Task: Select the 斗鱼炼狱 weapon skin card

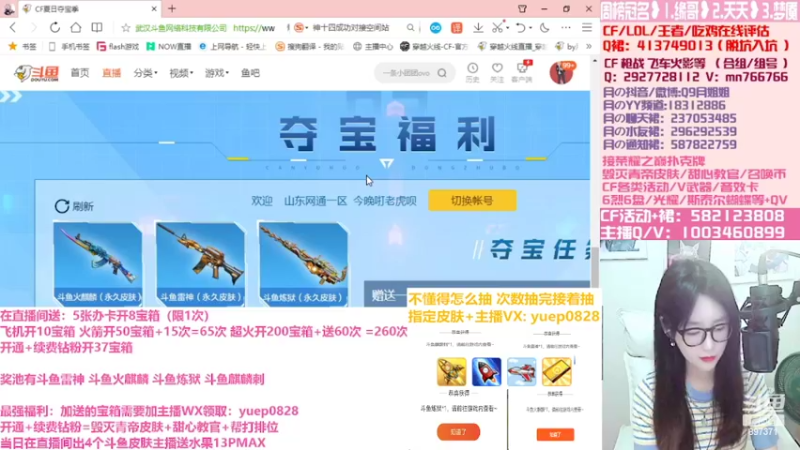Action: click(303, 264)
